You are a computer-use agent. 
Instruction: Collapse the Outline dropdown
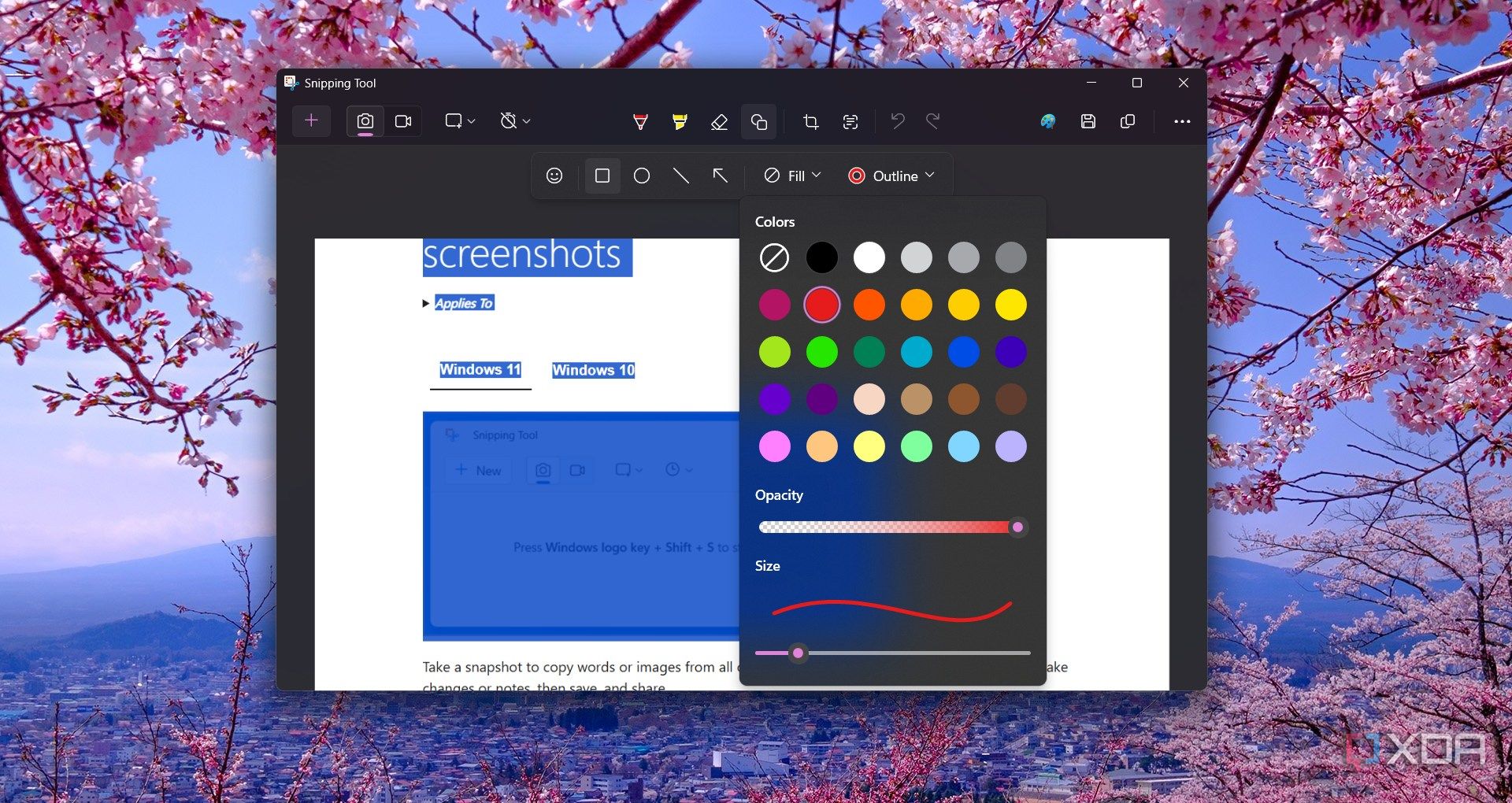(x=891, y=176)
